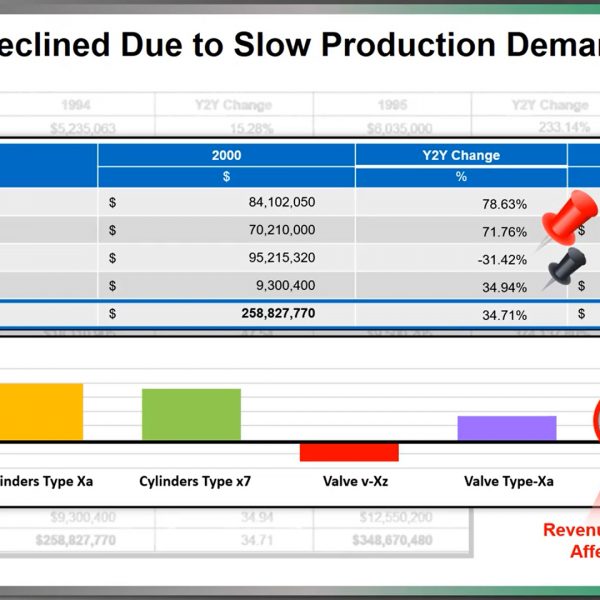Click the black push pin icon

point(566,267)
